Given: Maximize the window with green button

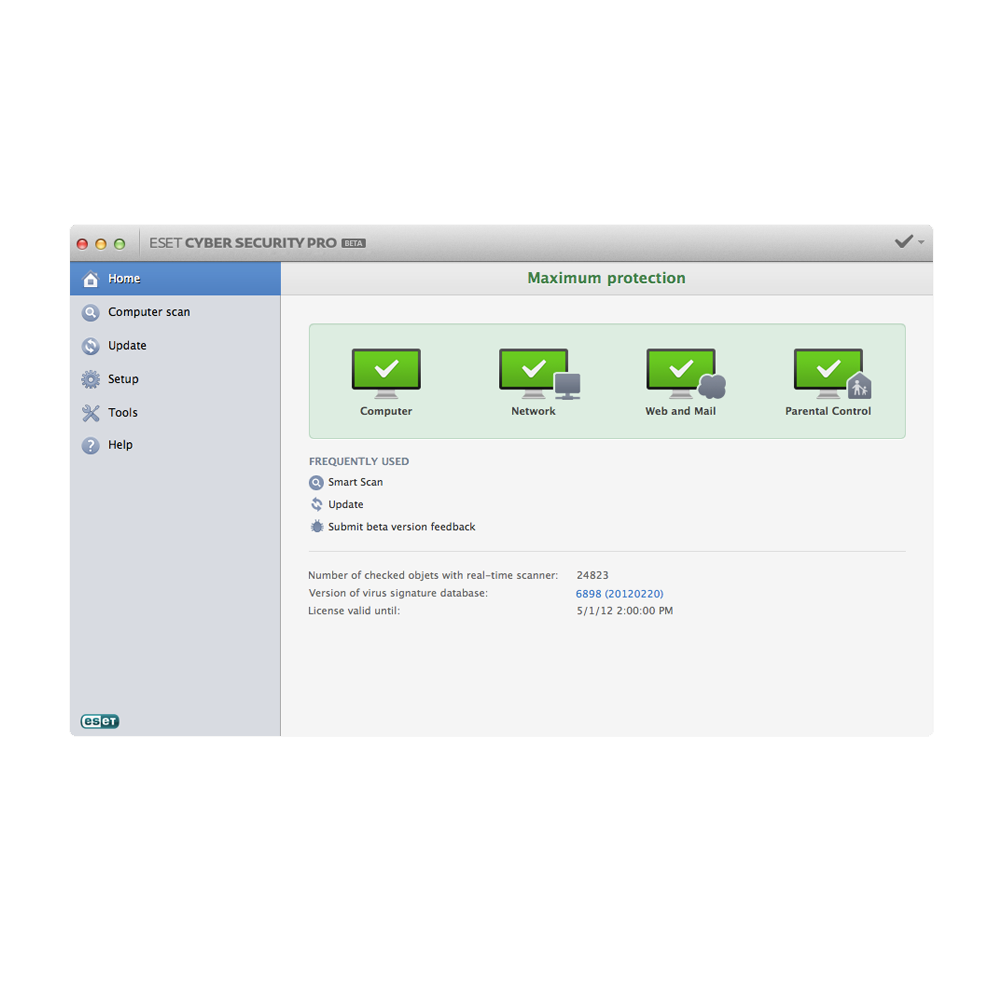Looking at the screenshot, I should coord(119,244).
